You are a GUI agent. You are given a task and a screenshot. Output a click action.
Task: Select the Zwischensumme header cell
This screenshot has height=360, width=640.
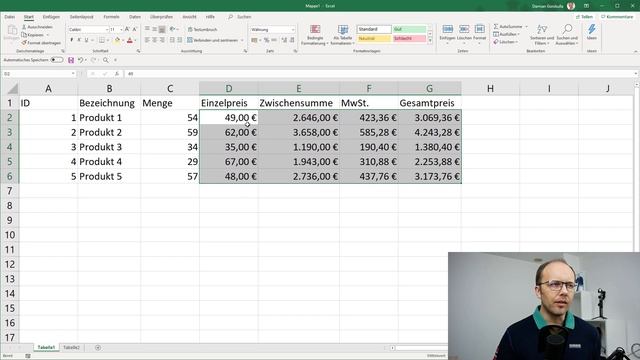pyautogui.click(x=298, y=103)
